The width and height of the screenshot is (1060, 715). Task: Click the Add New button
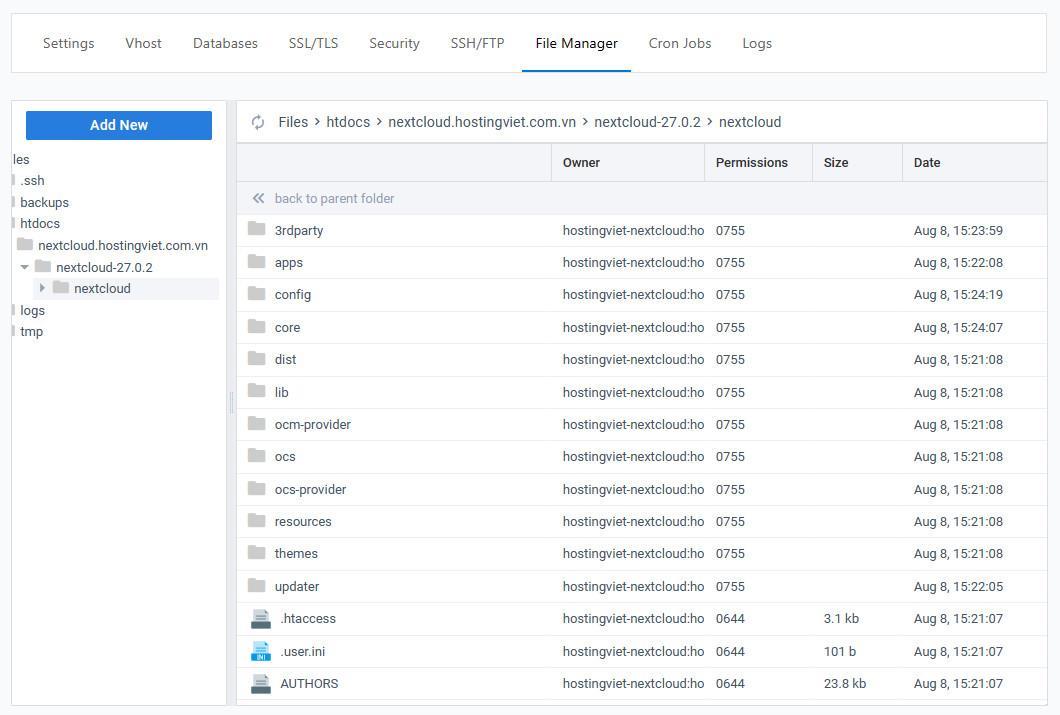tap(118, 125)
